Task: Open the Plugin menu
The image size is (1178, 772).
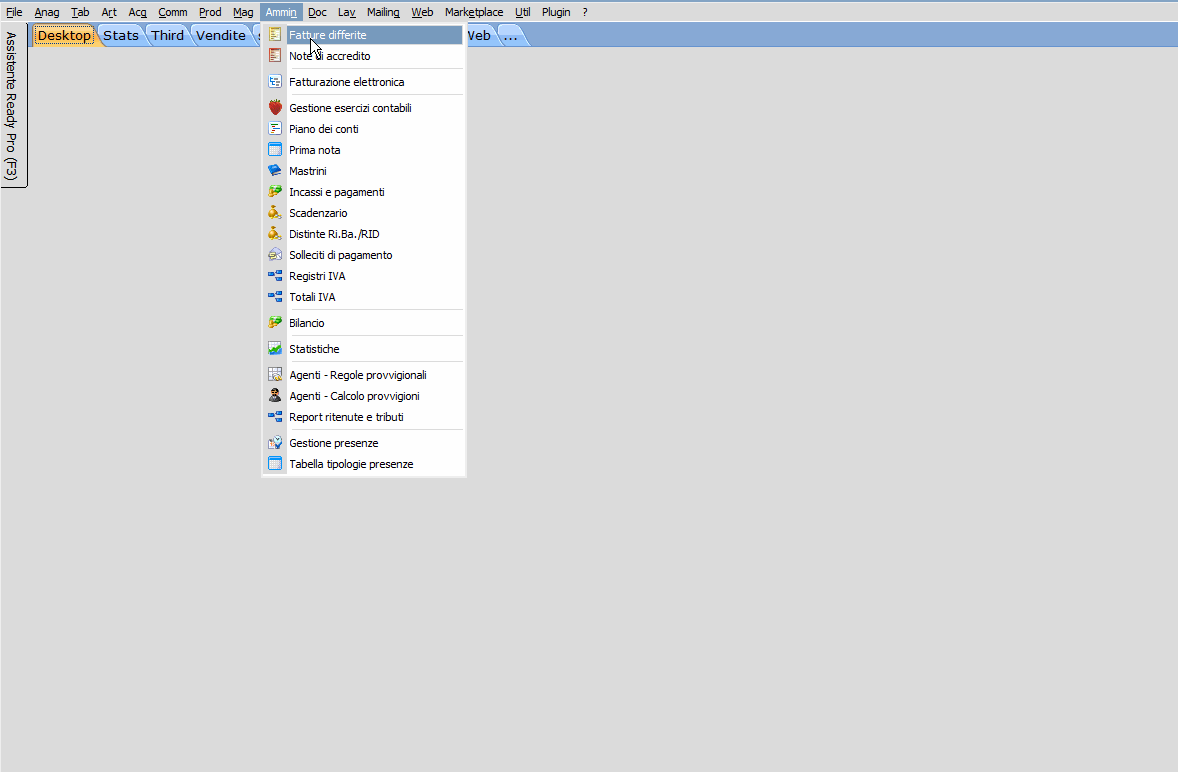Action: point(556,12)
